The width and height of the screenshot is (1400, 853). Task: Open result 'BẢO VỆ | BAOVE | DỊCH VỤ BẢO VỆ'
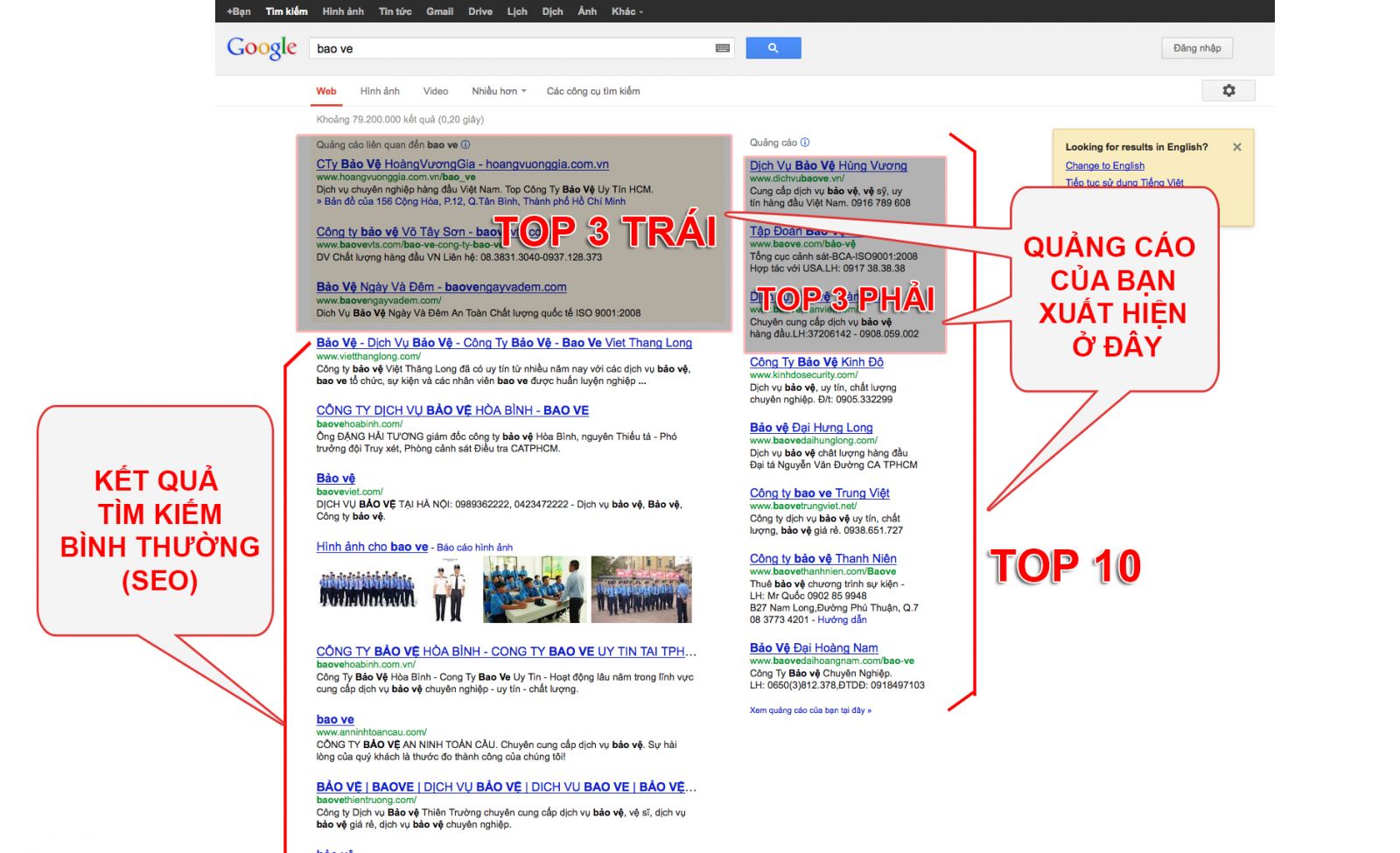[x=506, y=787]
